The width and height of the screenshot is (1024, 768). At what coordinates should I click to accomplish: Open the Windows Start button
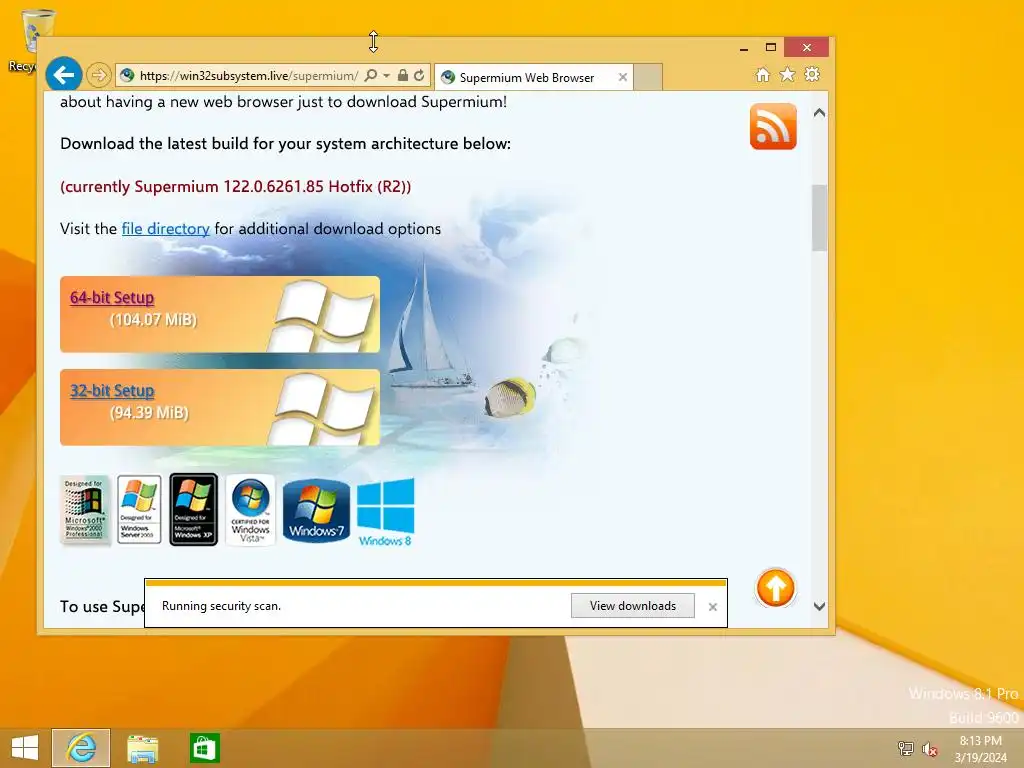(25, 748)
